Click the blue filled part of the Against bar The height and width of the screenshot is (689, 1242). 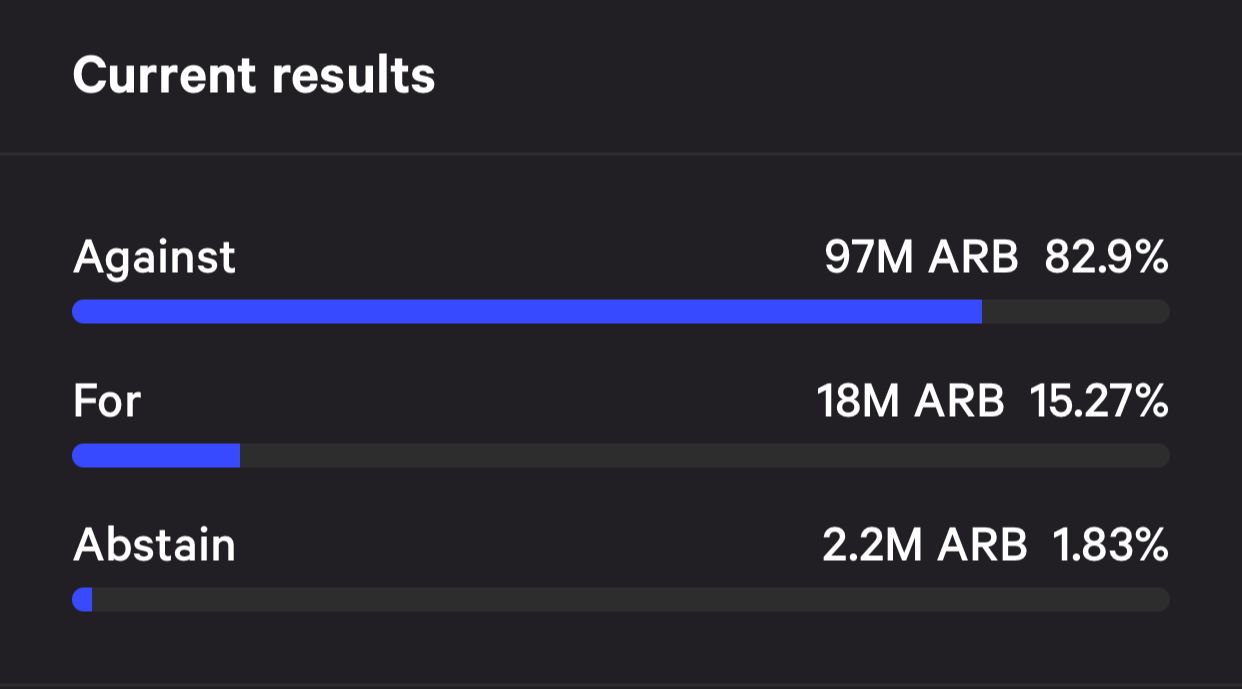[527, 312]
